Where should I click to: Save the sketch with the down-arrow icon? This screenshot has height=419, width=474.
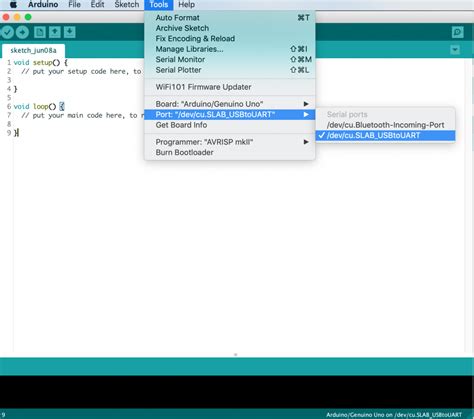[69, 32]
